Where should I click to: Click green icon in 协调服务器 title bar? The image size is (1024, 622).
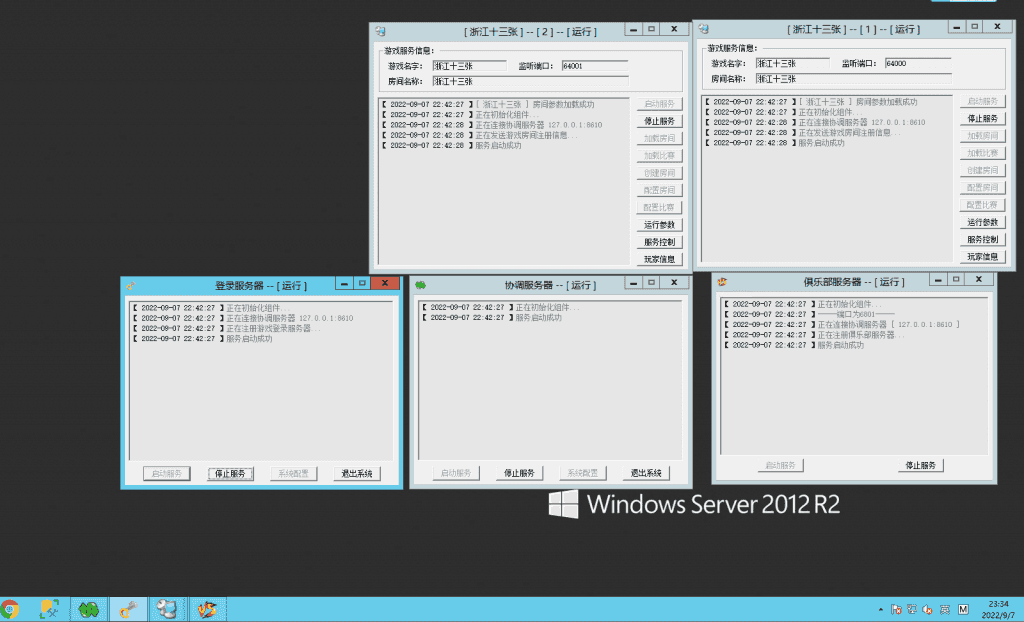click(420, 285)
